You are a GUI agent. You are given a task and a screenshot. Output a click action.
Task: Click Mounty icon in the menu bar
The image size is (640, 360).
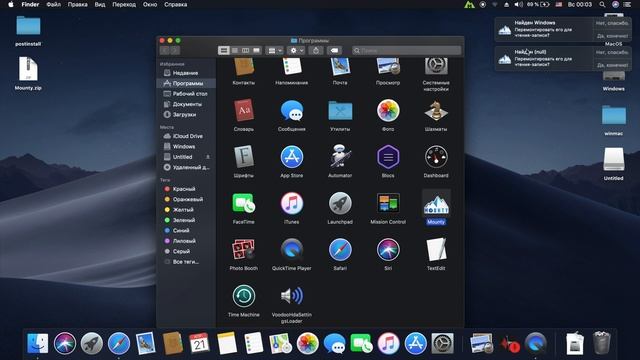[x=469, y=4]
